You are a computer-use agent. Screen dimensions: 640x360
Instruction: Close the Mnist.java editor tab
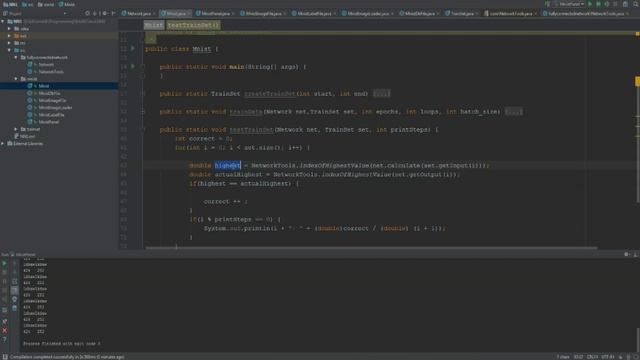[189, 14]
